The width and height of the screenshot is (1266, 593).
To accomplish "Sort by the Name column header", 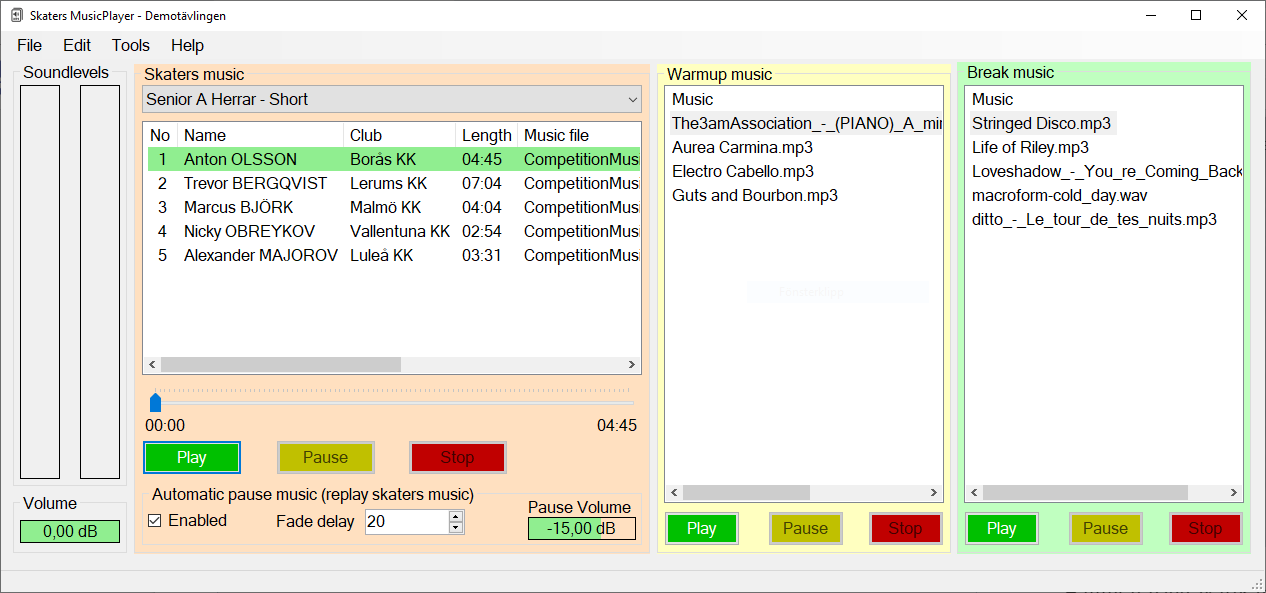I will 261,135.
